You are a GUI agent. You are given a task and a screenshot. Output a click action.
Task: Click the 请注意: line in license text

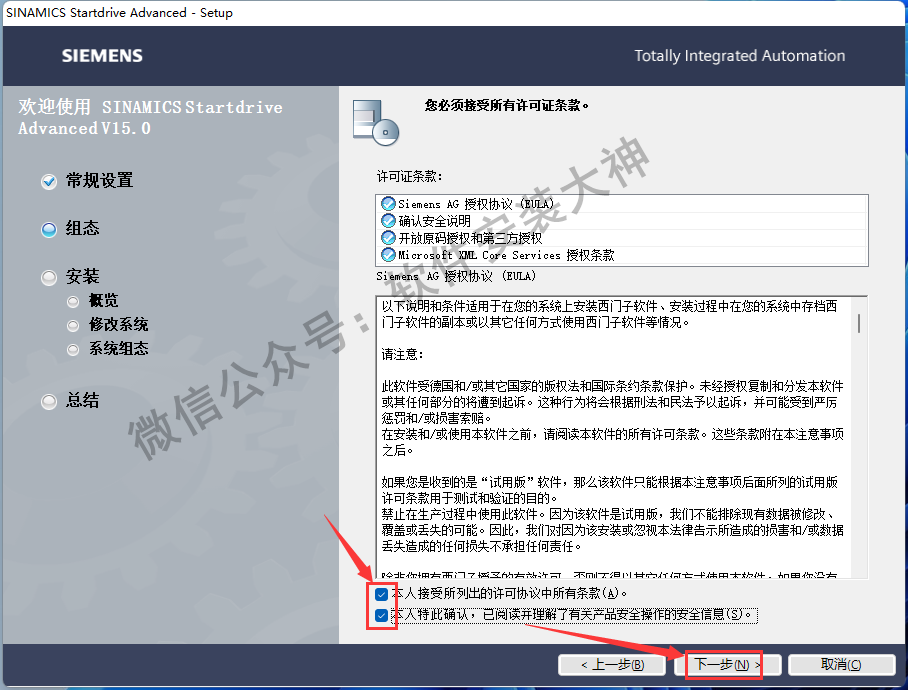[x=402, y=354]
